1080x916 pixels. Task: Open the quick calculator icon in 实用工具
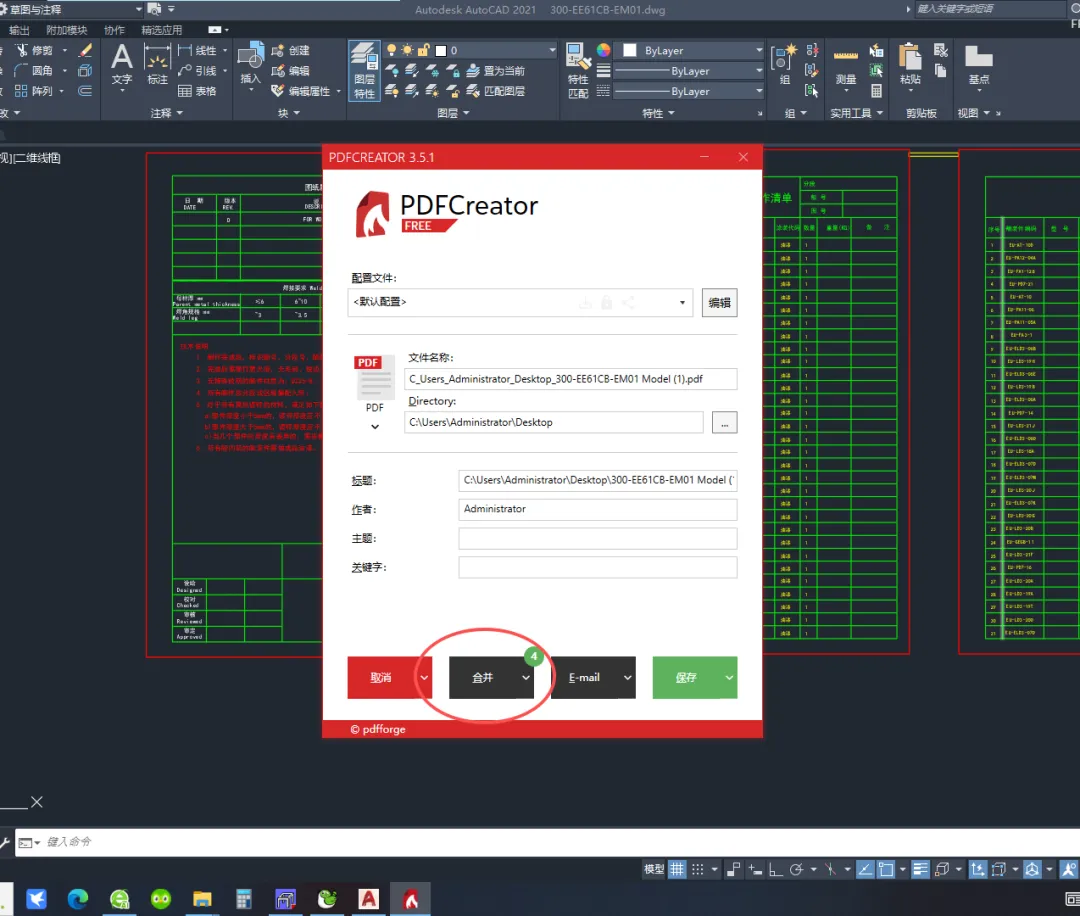[x=876, y=91]
